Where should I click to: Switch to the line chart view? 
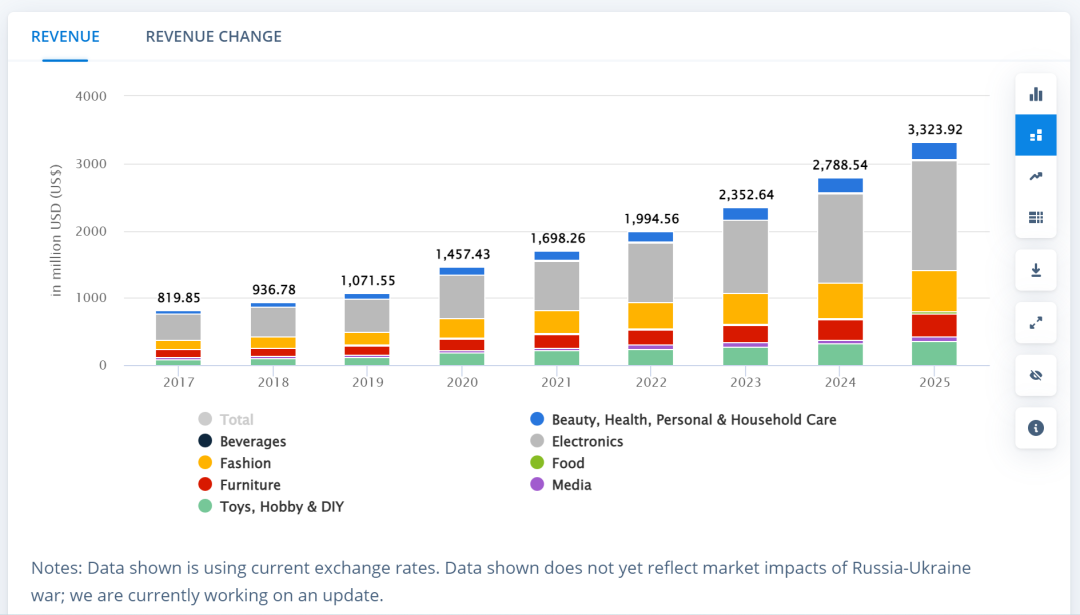click(1035, 176)
